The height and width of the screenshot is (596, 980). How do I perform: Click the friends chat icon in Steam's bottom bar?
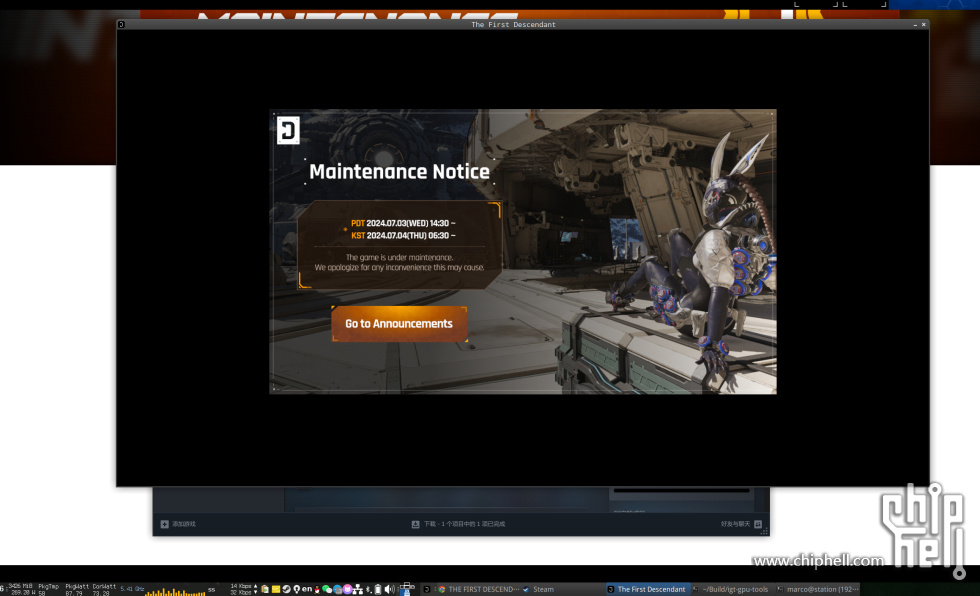click(758, 524)
